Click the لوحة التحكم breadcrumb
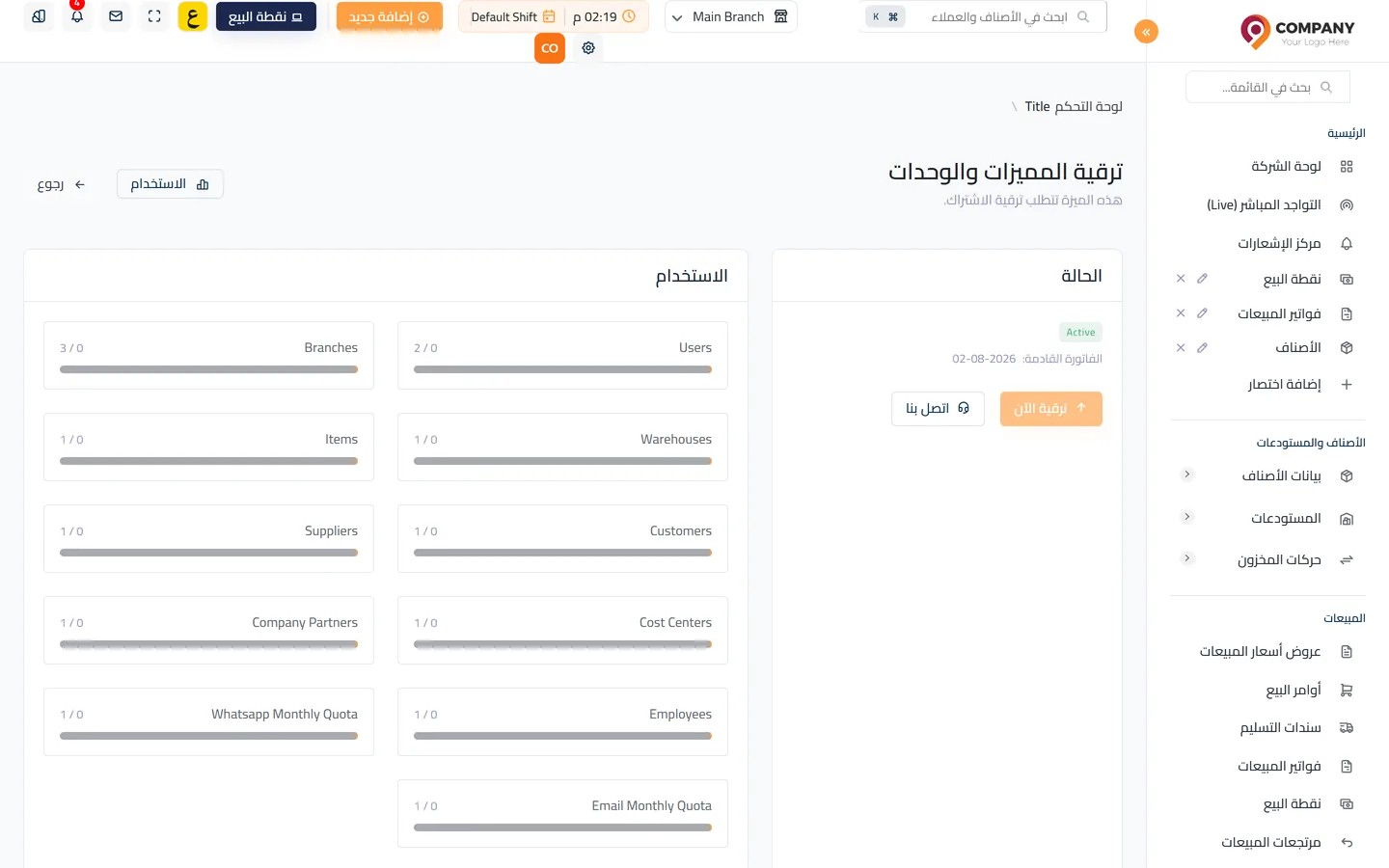Image resolution: width=1389 pixels, height=868 pixels. 1088,107
